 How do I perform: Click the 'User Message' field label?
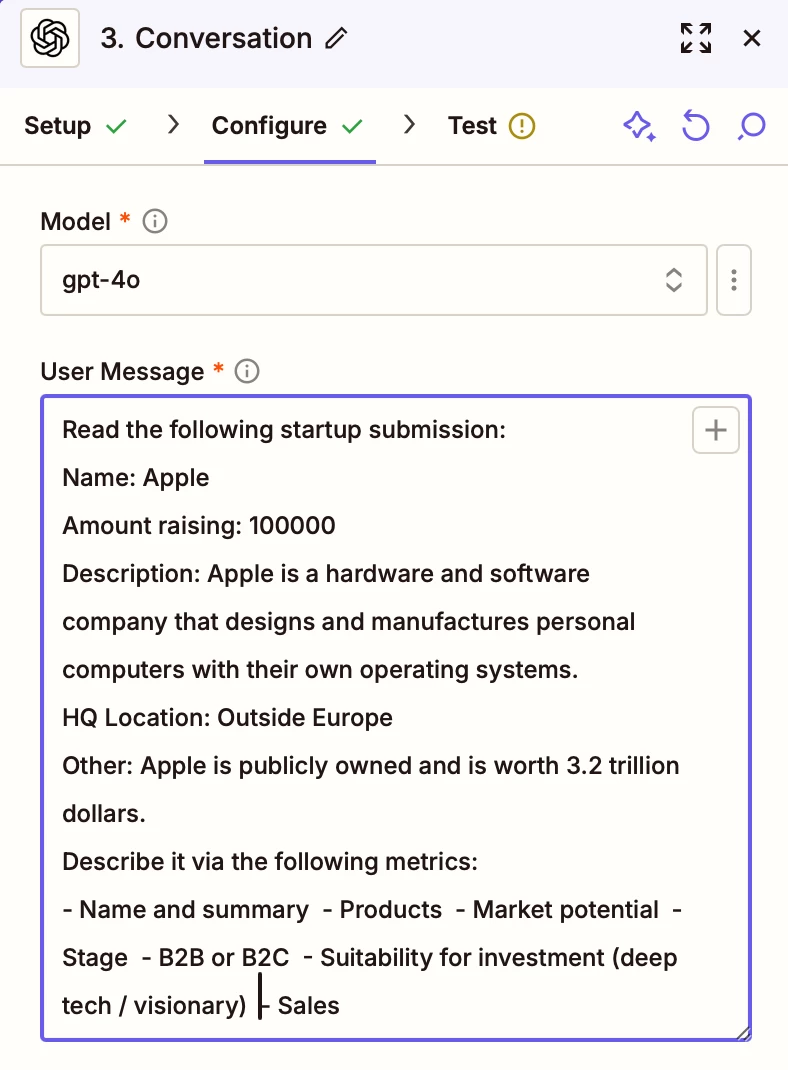[122, 371]
